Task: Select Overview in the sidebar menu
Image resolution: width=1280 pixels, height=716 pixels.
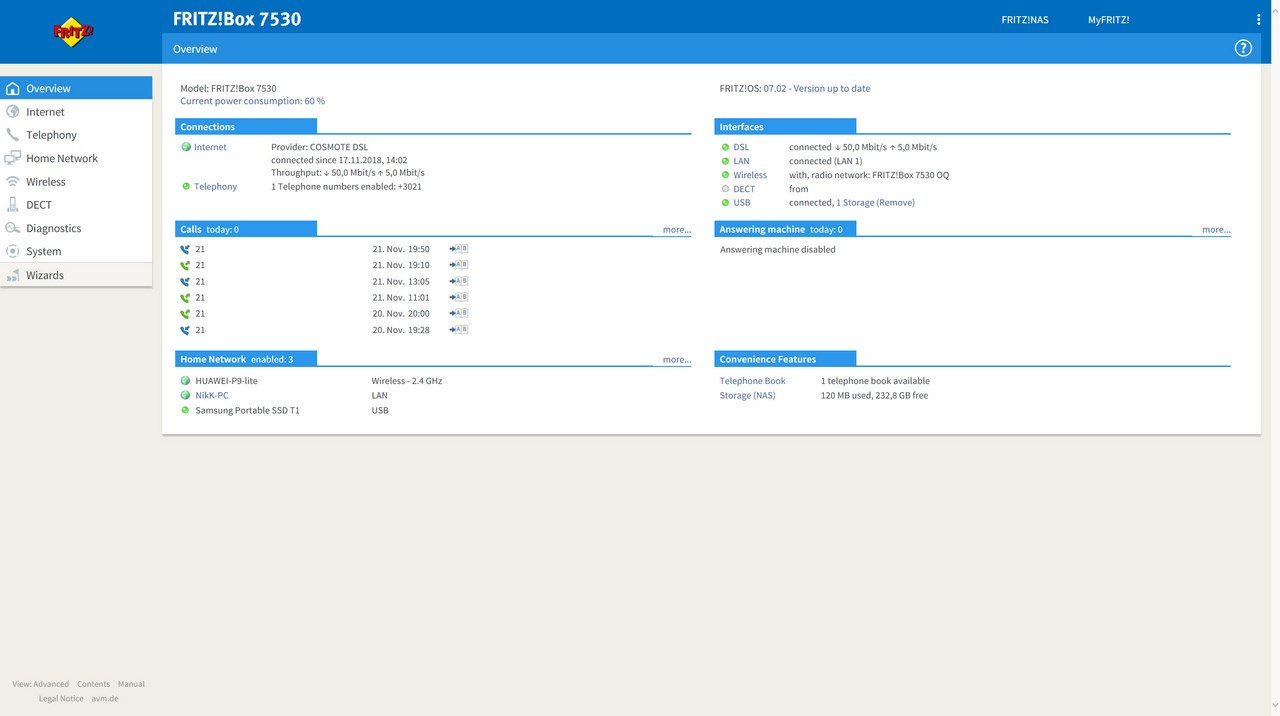Action: [x=76, y=88]
